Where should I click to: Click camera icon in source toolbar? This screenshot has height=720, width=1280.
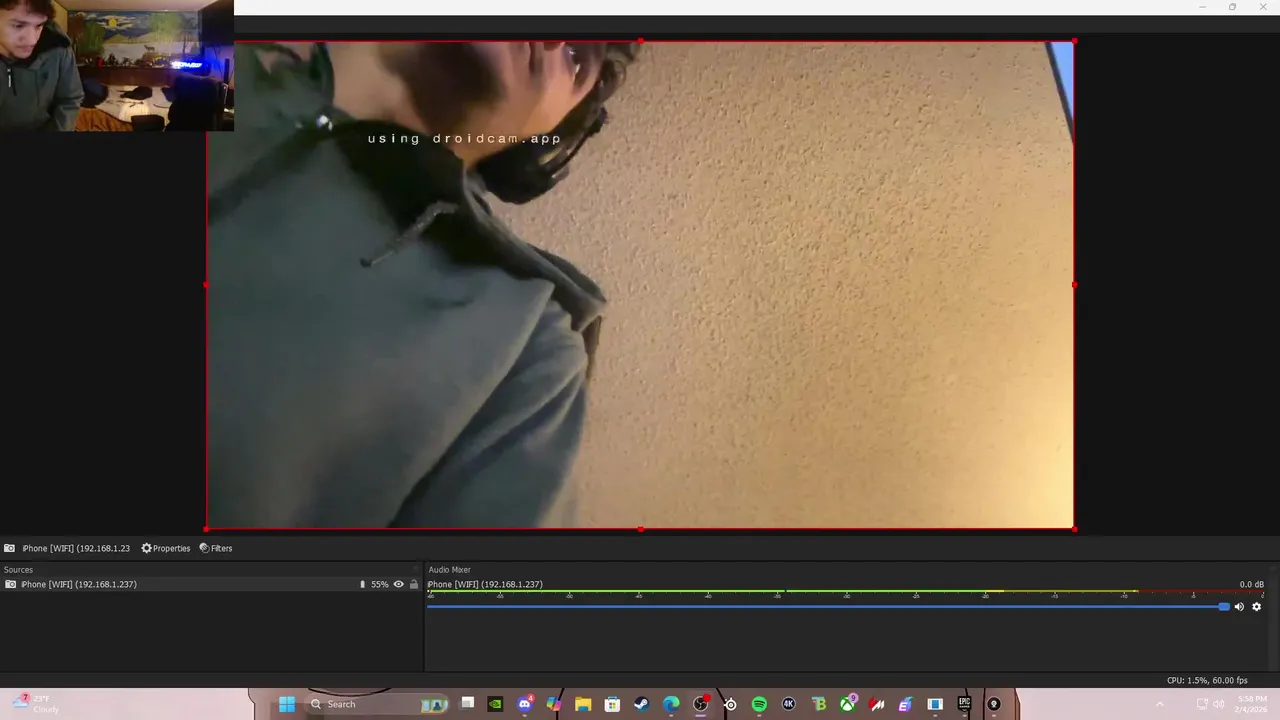tap(9, 548)
